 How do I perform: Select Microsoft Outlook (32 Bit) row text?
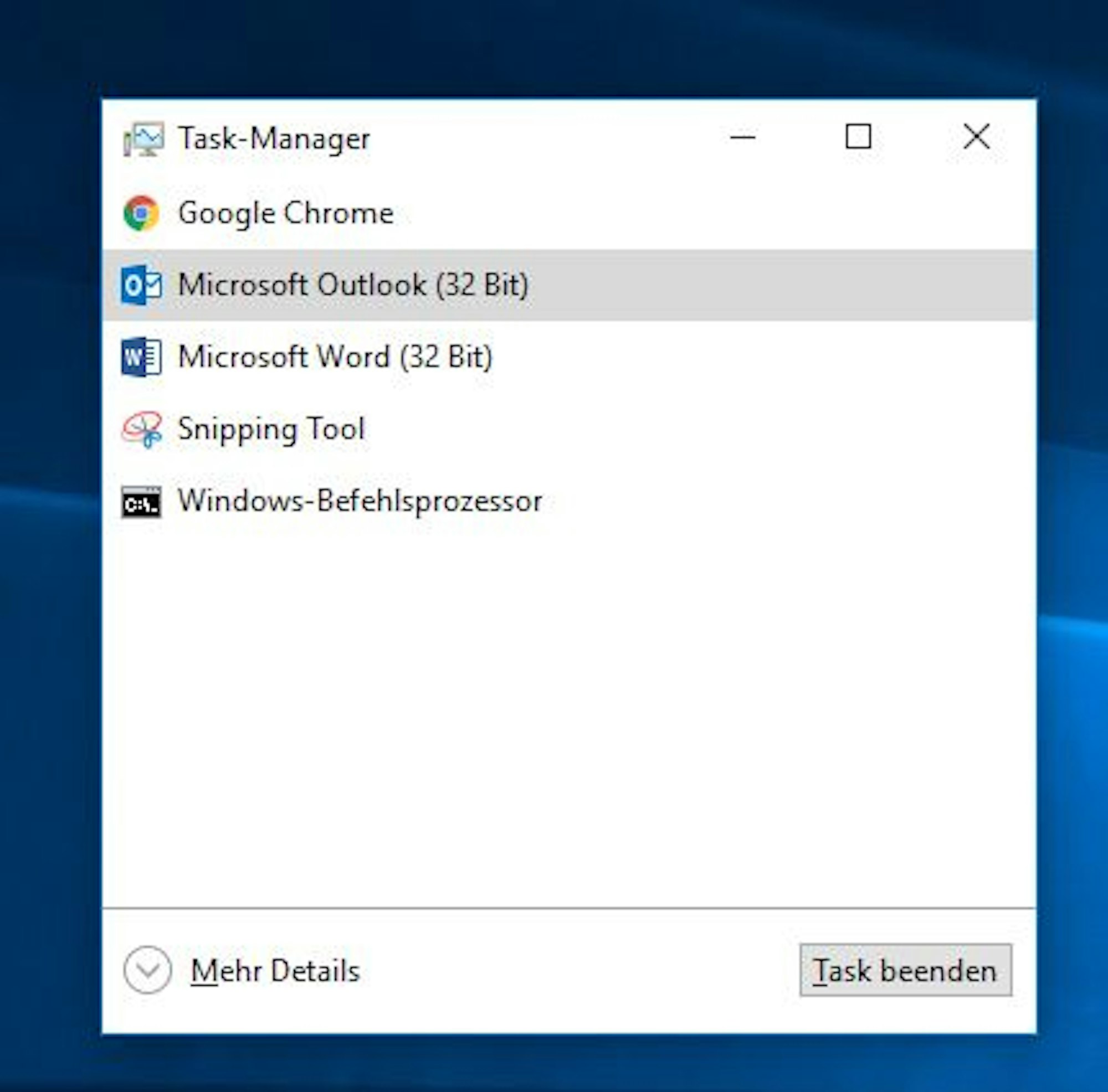[x=353, y=285]
